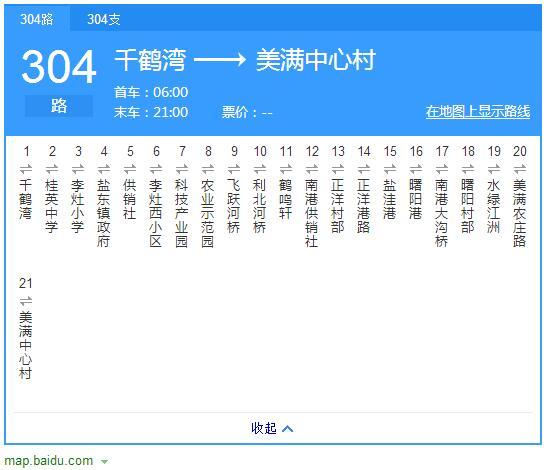Select stop 9 飞跃河桥
The image size is (555, 470).
coord(234,206)
